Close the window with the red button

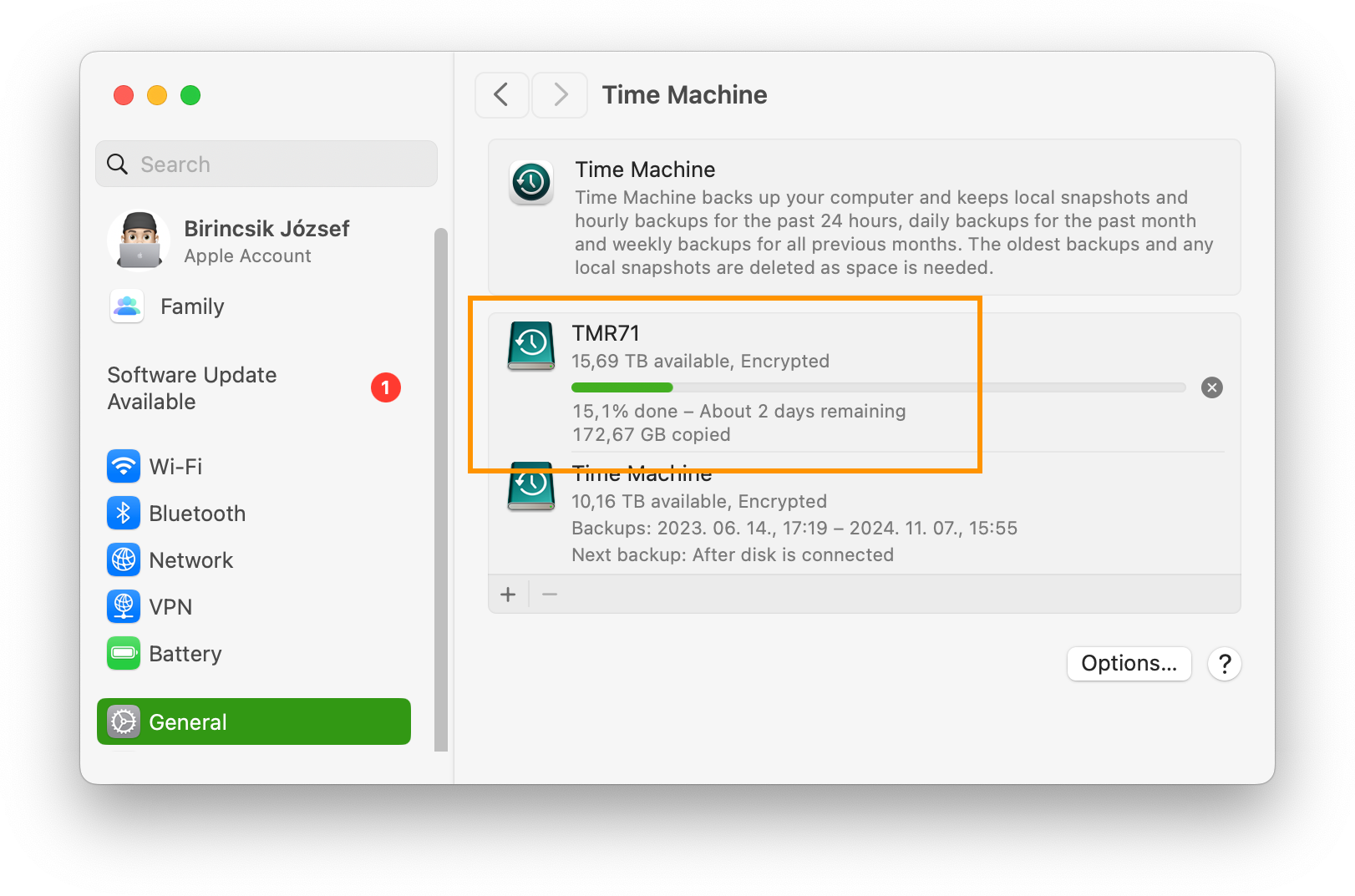tap(124, 95)
